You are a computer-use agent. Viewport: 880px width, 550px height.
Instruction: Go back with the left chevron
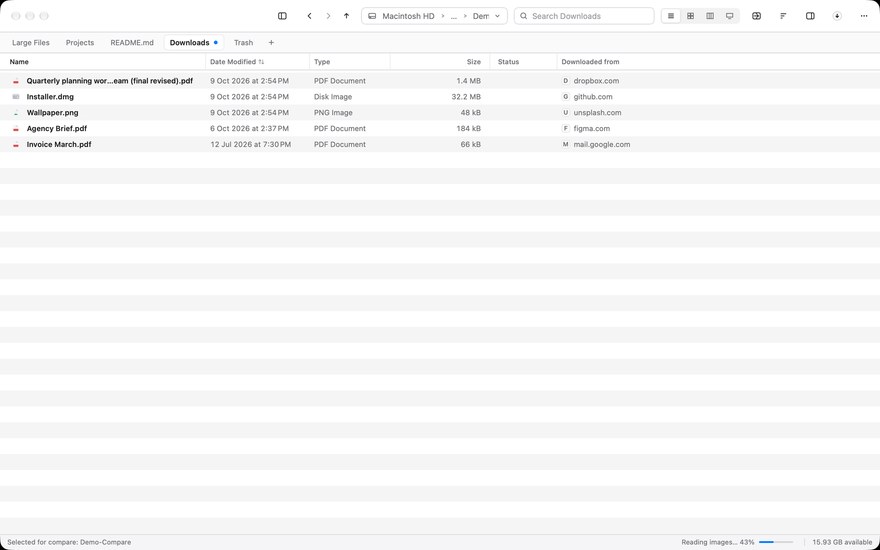309,16
